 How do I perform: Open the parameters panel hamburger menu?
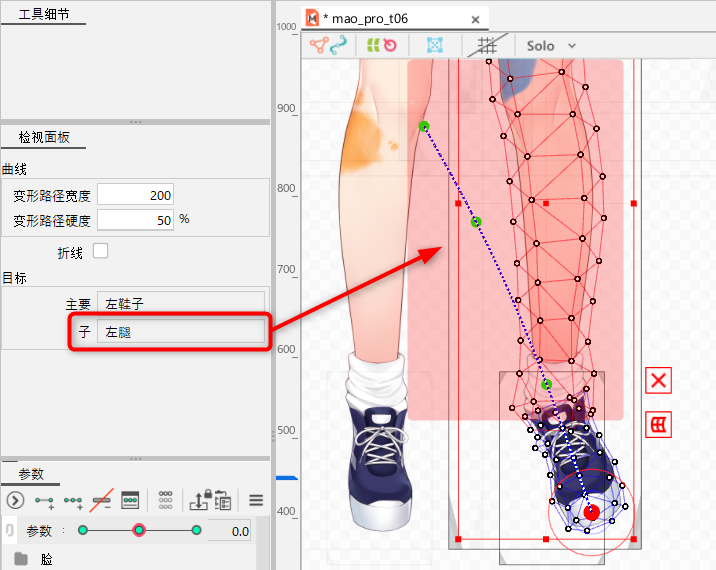point(256,500)
